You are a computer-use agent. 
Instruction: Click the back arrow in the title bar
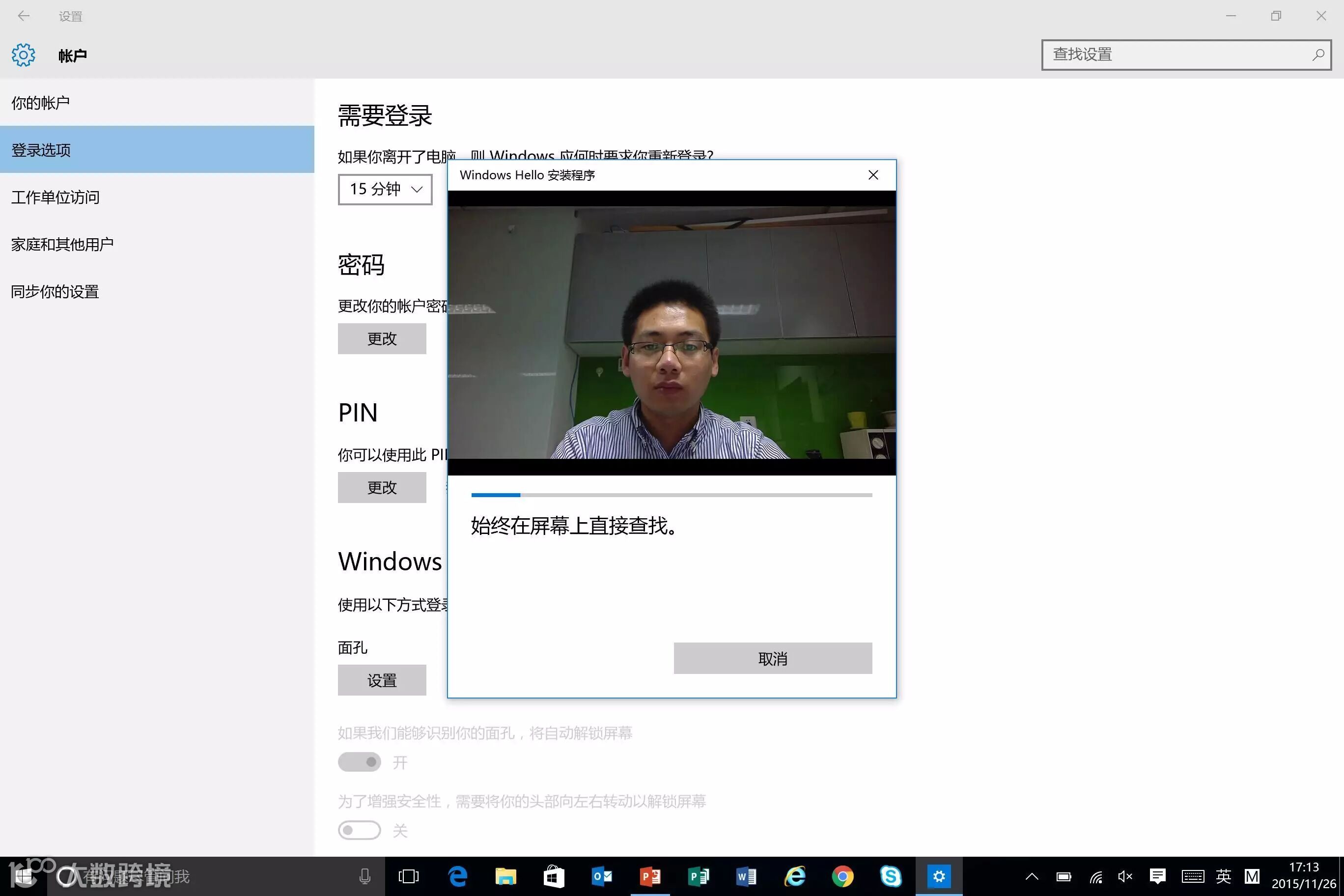24,16
